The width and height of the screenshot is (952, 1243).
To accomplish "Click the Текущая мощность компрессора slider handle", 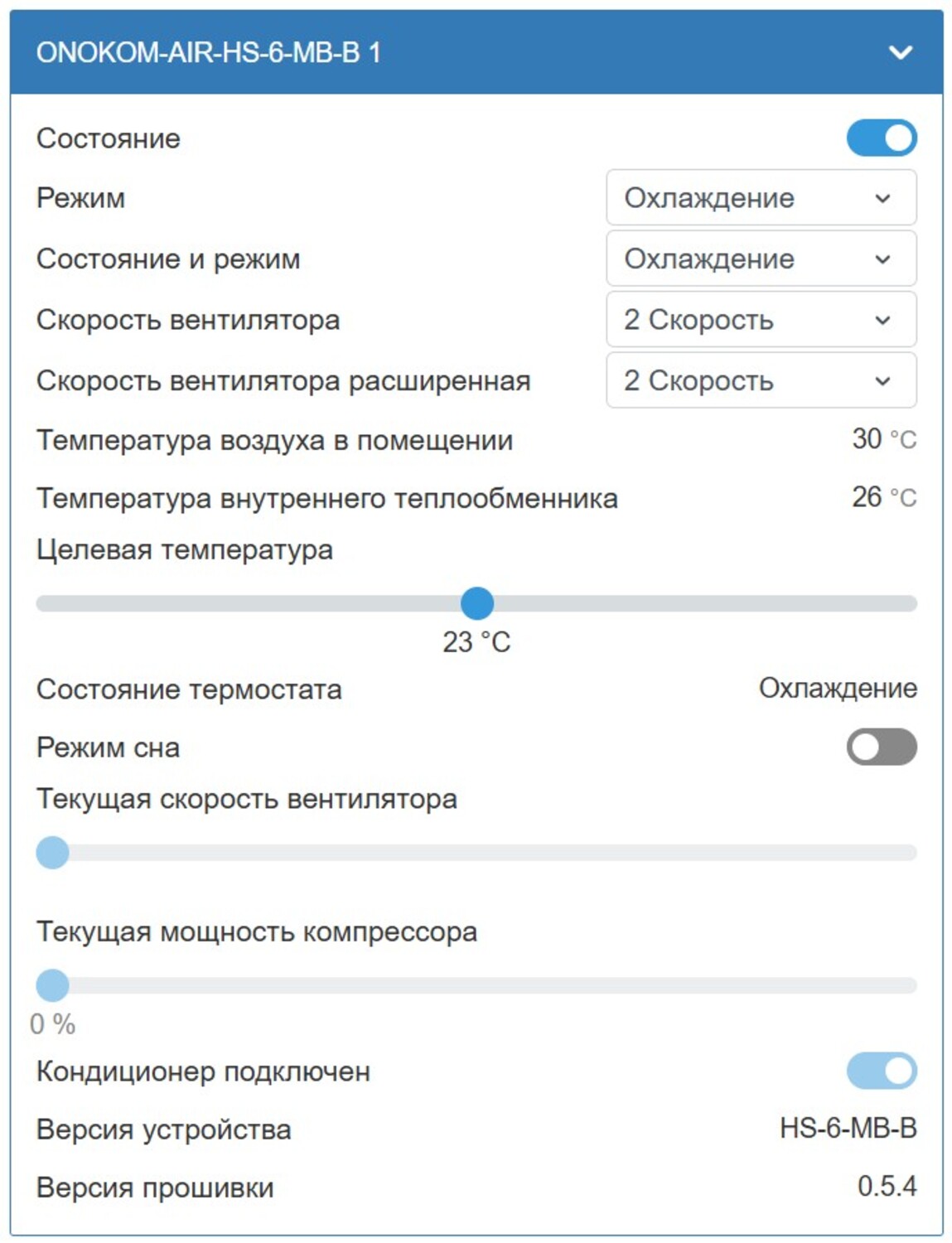I will 54,985.
